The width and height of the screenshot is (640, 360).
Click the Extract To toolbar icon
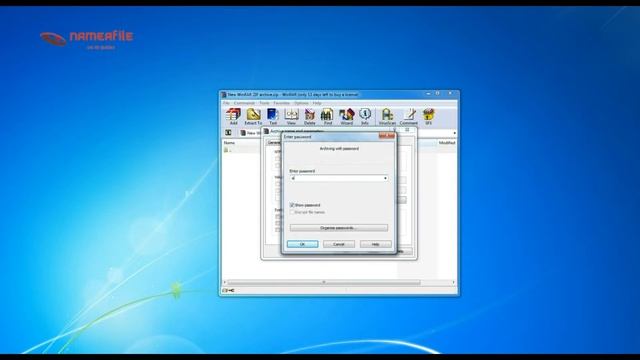coord(253,117)
